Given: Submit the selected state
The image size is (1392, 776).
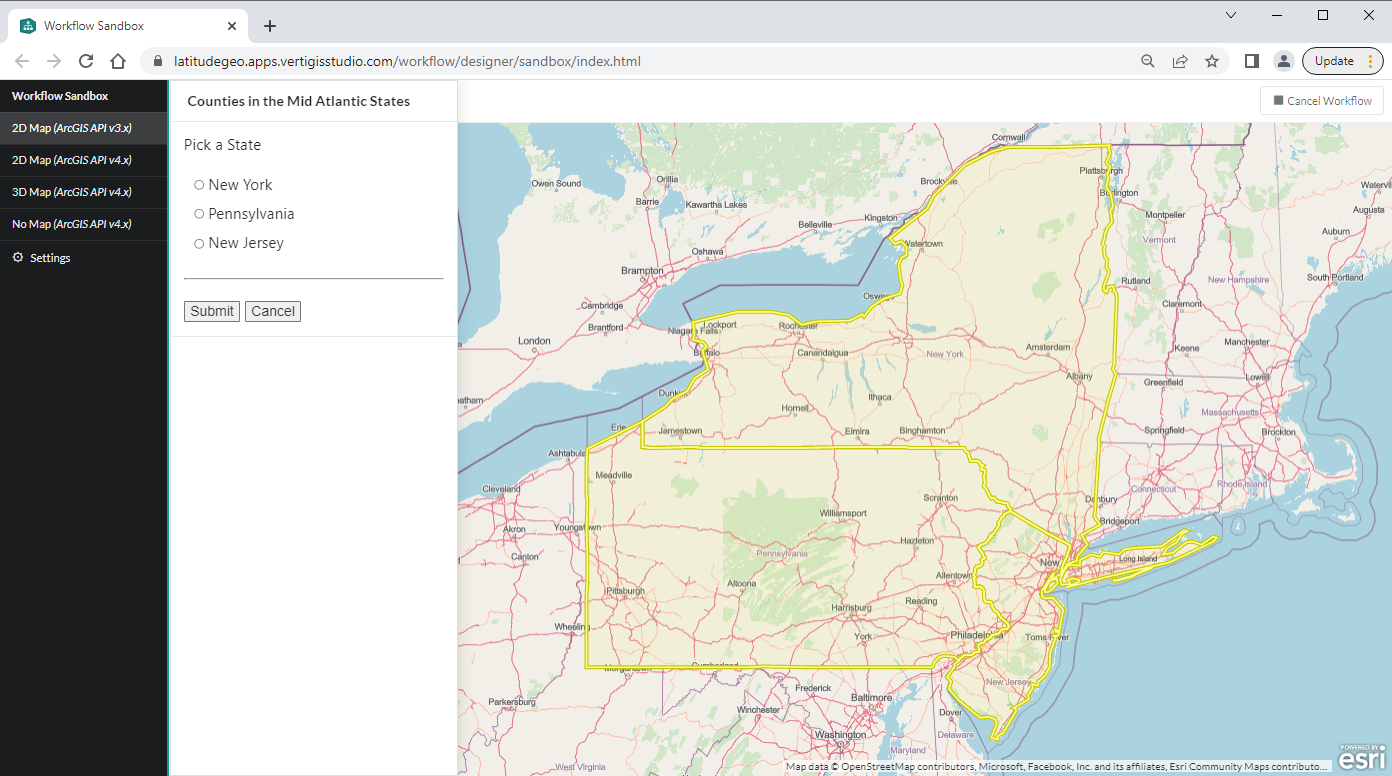Looking at the screenshot, I should click(x=211, y=311).
